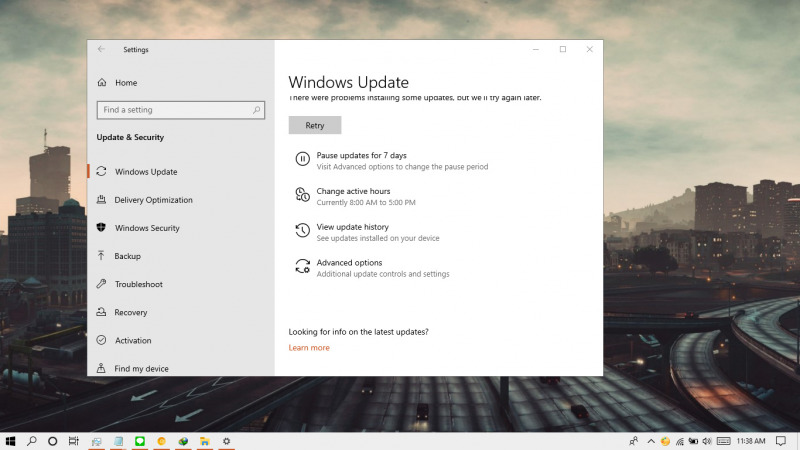The width and height of the screenshot is (800, 450).
Task: Open Troubleshoot settings
Action: point(138,284)
